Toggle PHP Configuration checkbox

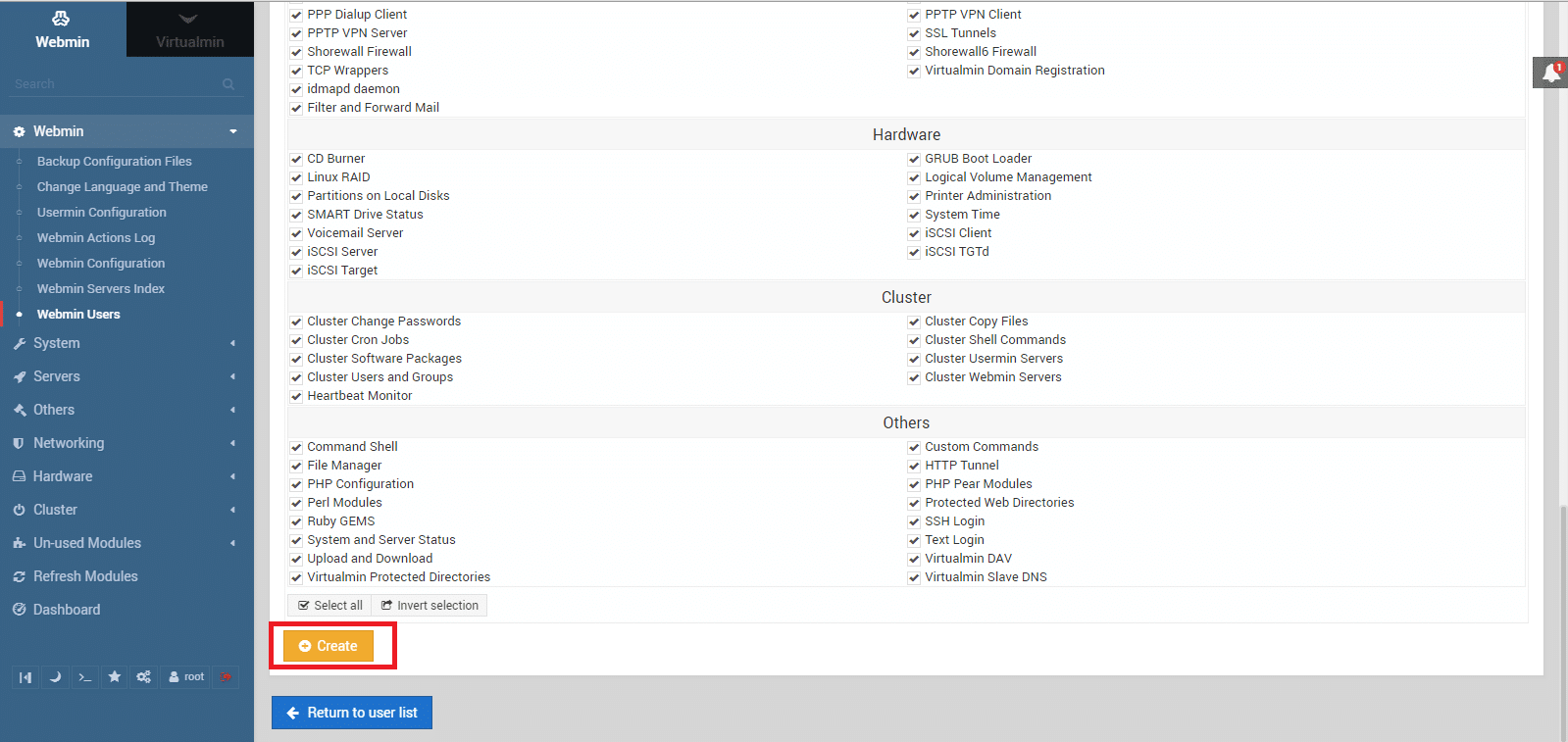[x=296, y=484]
